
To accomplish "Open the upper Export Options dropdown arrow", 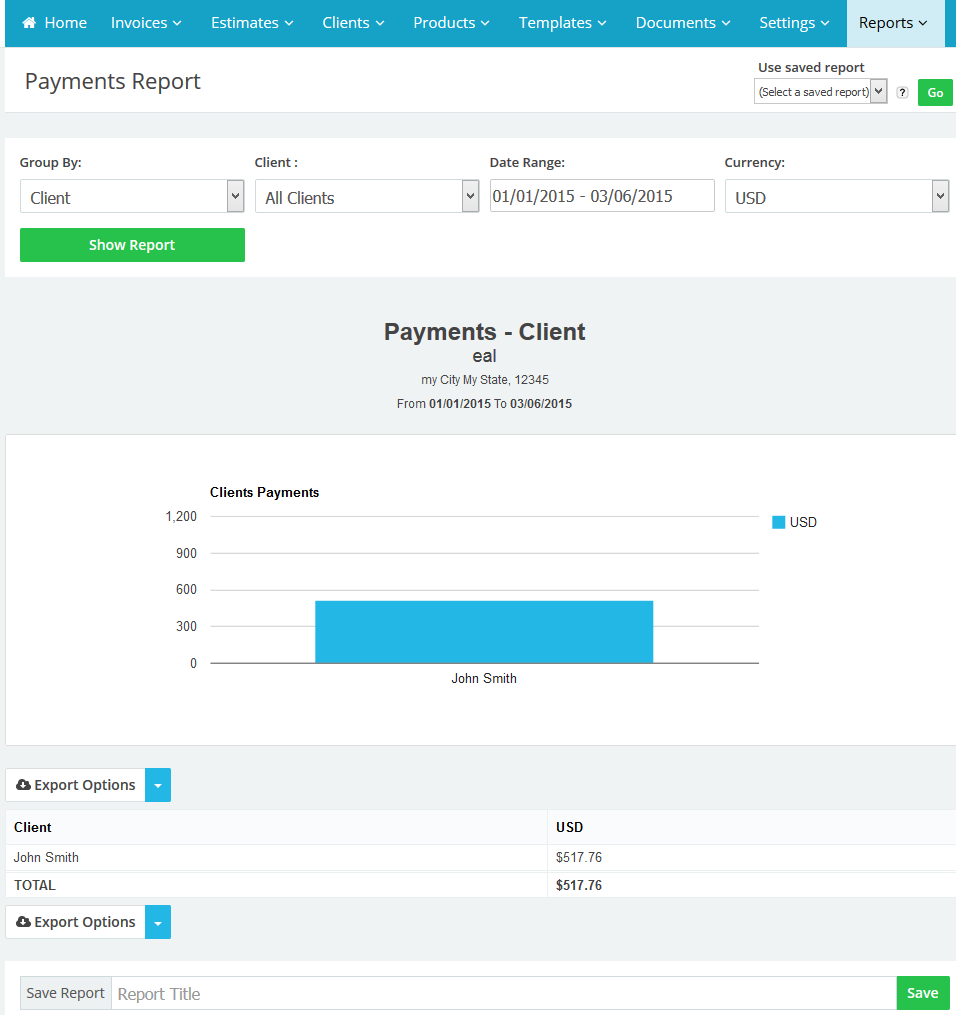I will [x=158, y=785].
